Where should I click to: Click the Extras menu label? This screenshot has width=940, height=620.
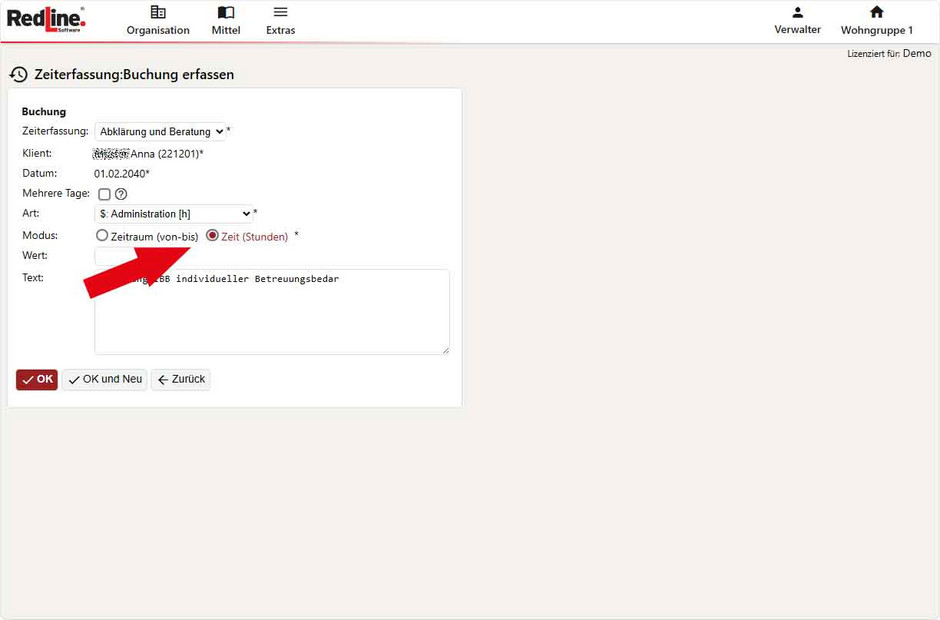point(280,30)
